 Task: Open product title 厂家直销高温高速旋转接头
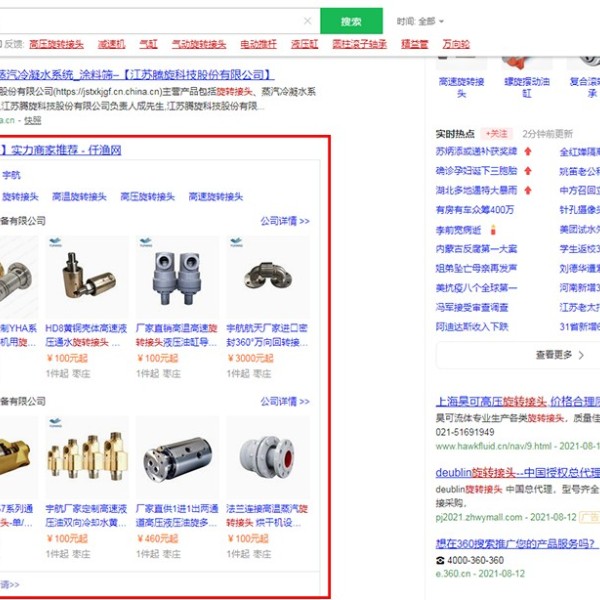tap(177, 335)
